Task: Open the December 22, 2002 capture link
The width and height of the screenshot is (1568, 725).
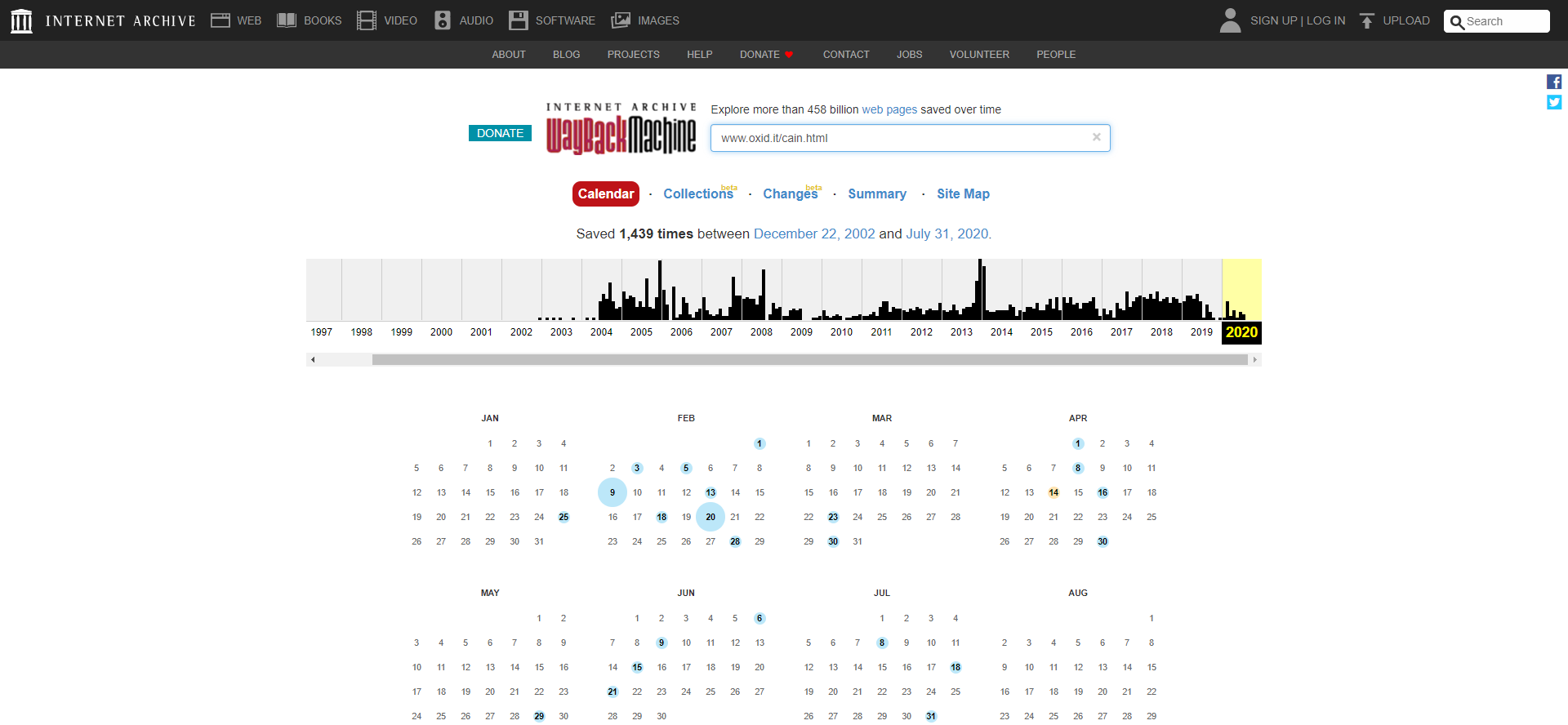Action: [814, 234]
